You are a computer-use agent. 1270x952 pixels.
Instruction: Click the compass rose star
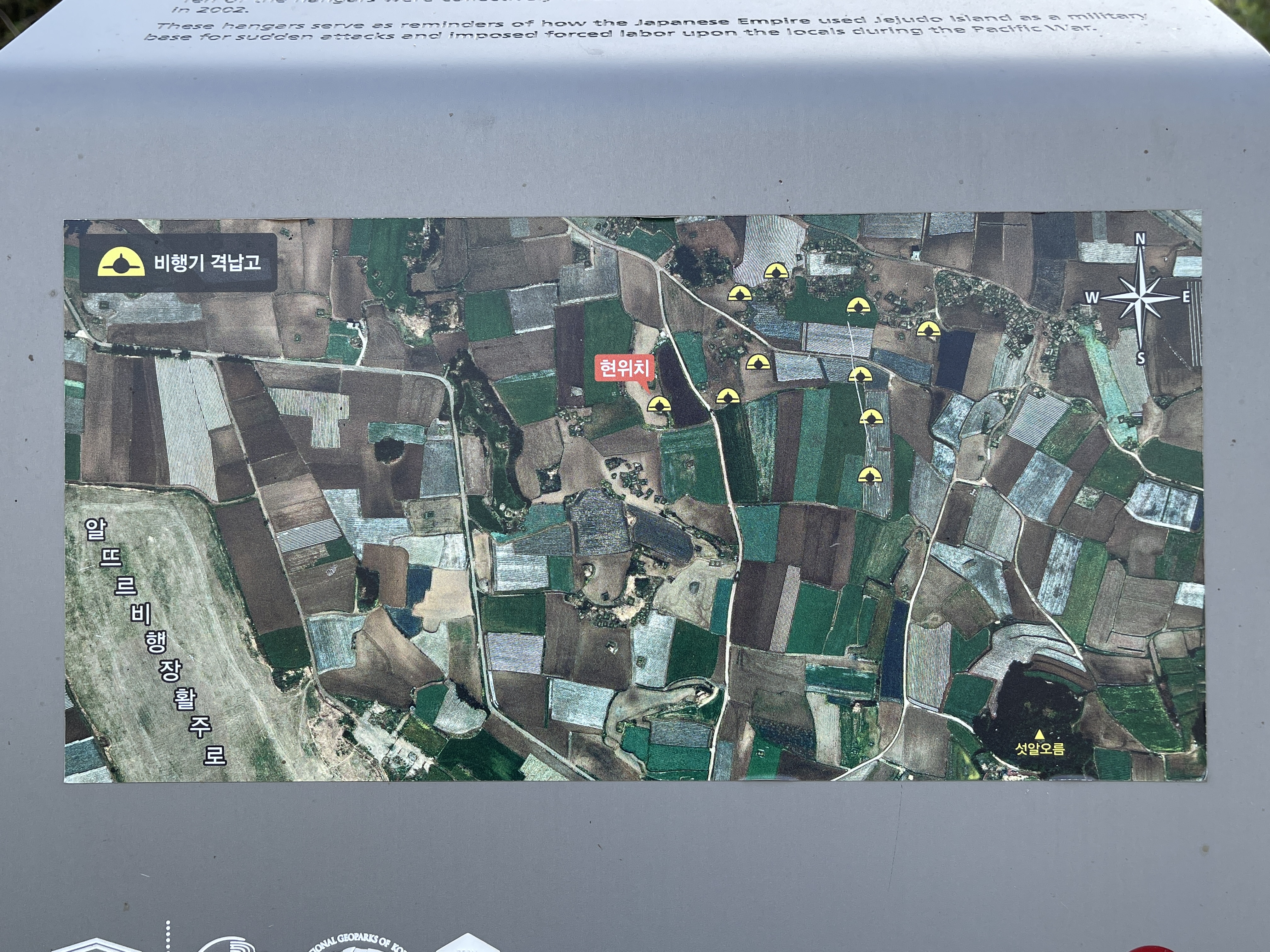pos(1140,297)
